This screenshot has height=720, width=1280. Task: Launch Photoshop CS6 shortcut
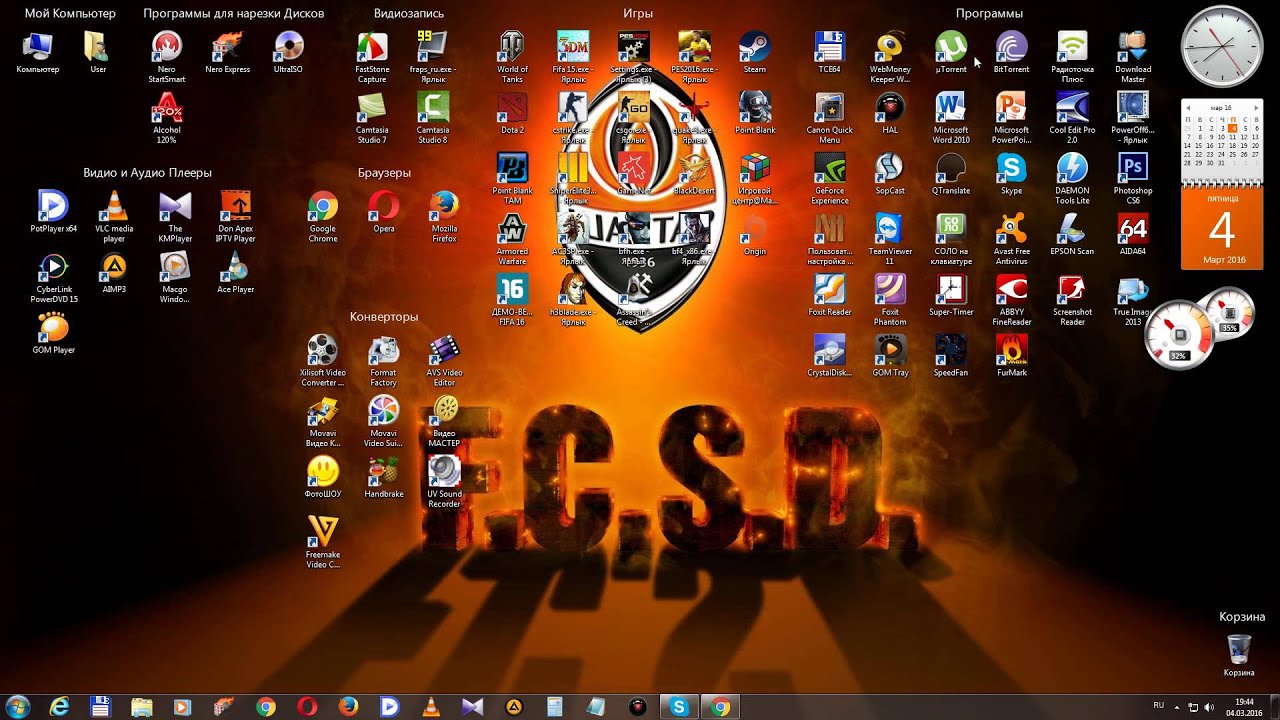tap(1133, 179)
